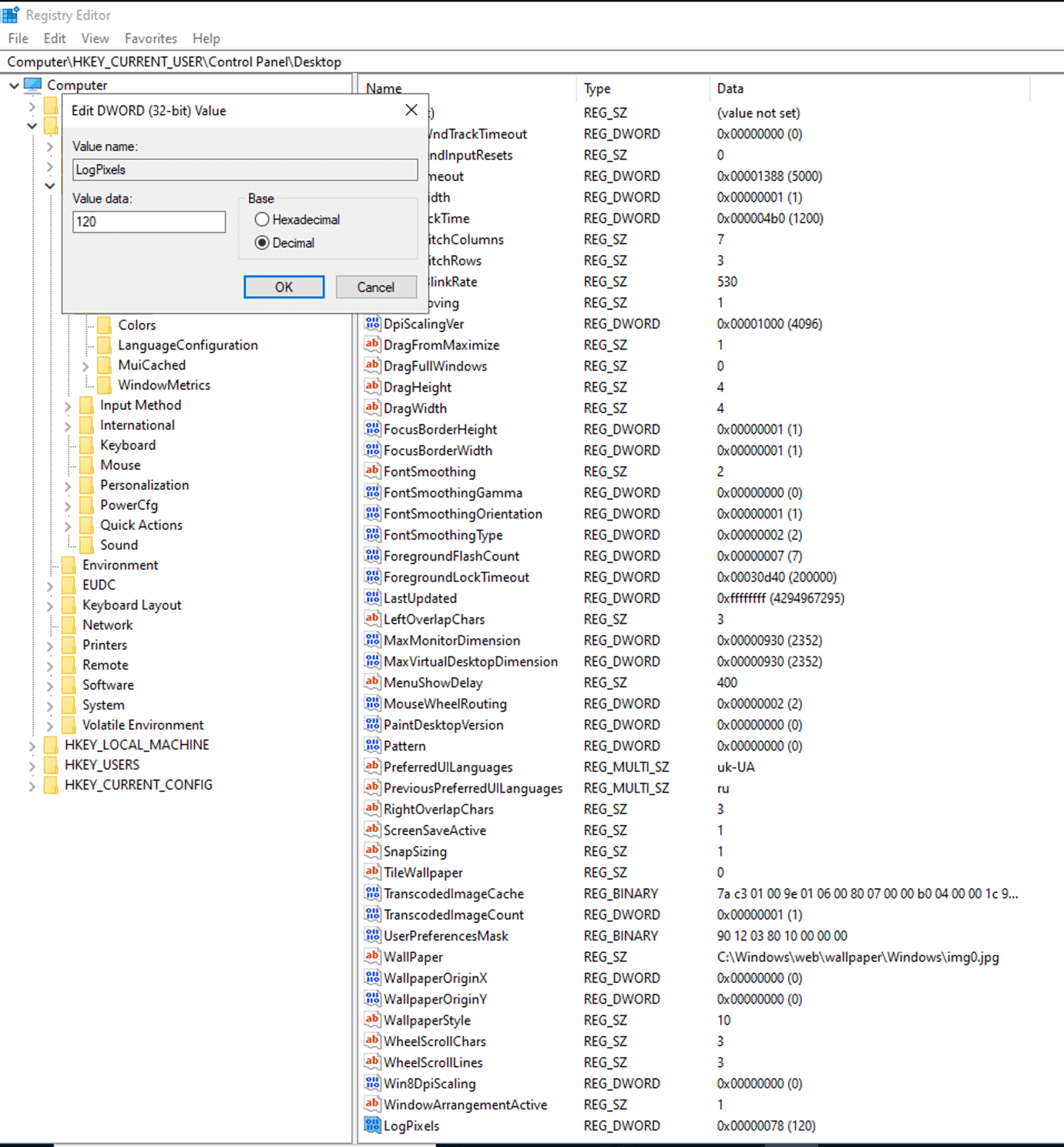Screen dimensions: 1064x1147
Task: Cancel the Edit DWORD dialog
Action: 376,287
